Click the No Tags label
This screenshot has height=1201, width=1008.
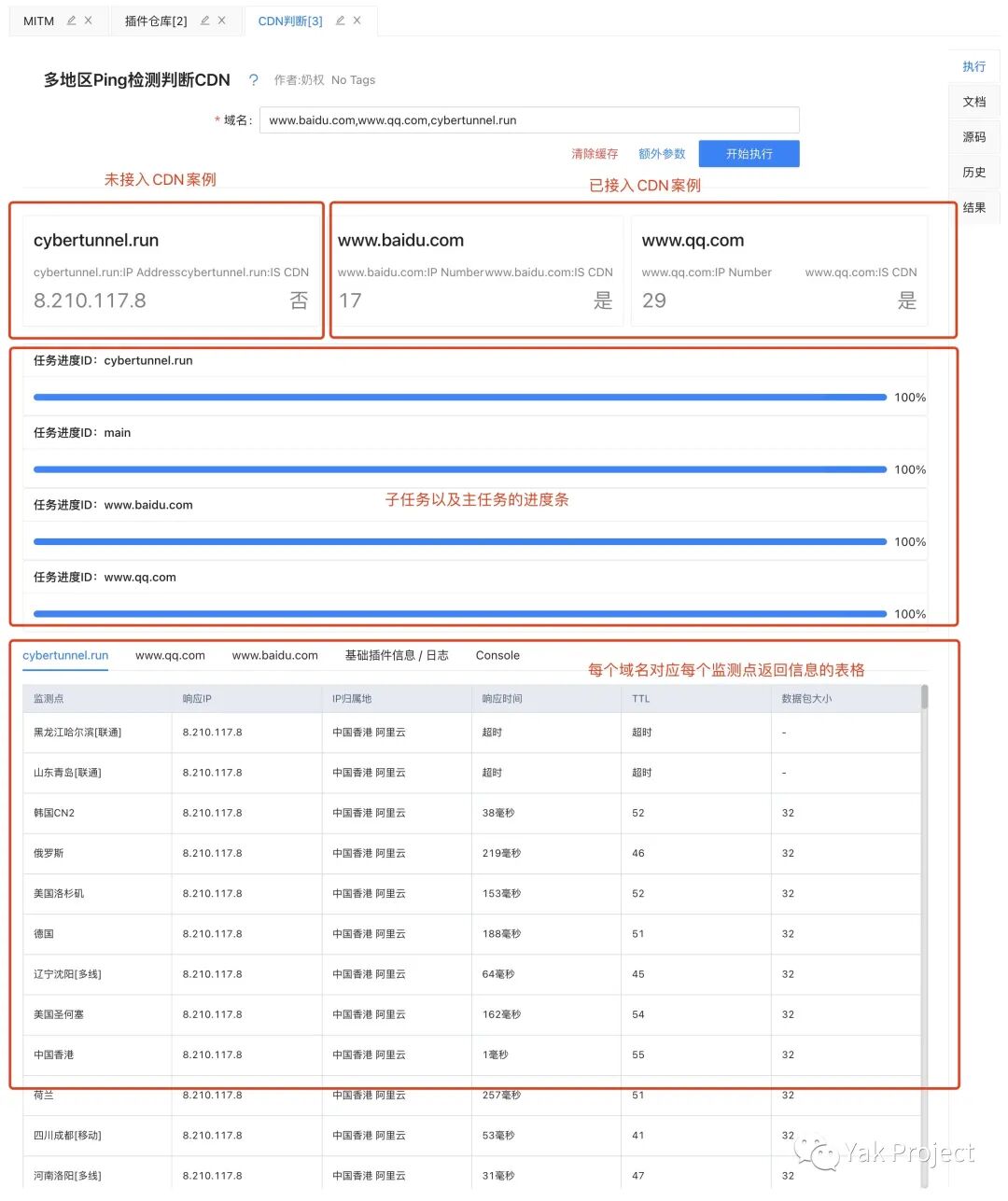(353, 80)
